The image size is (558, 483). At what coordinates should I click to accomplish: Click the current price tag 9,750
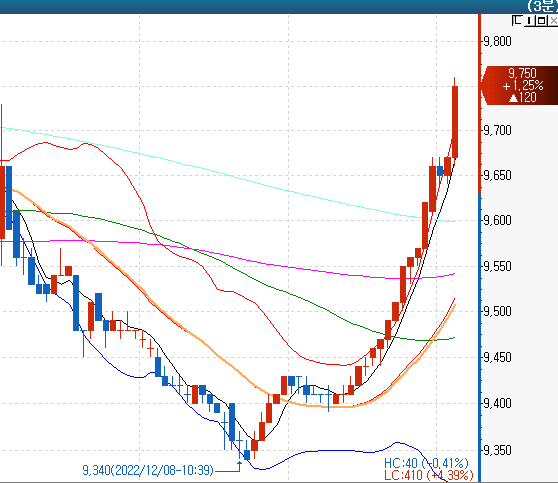click(520, 85)
